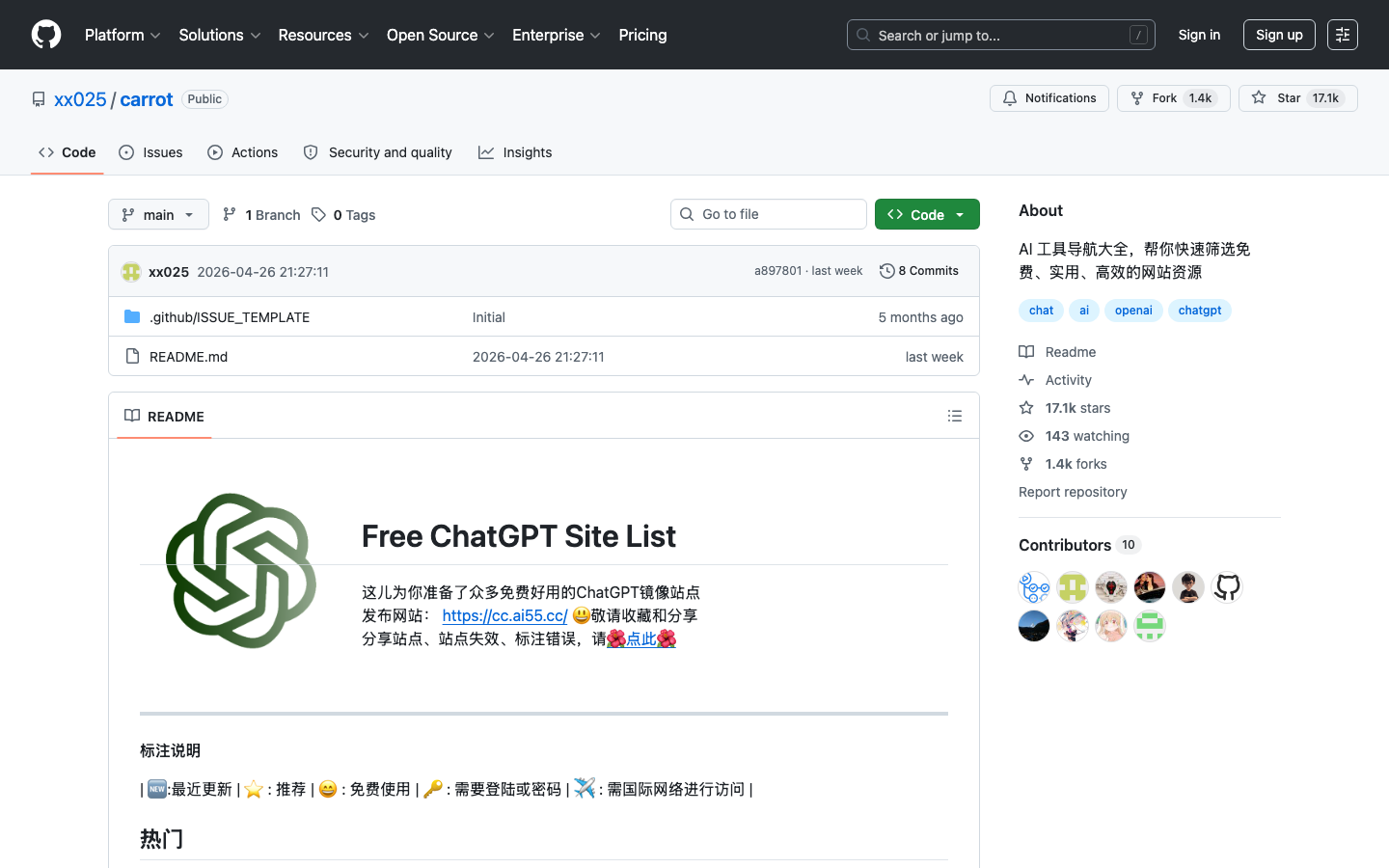
Task: Open the Contributors heading link
Action: coord(1079,545)
